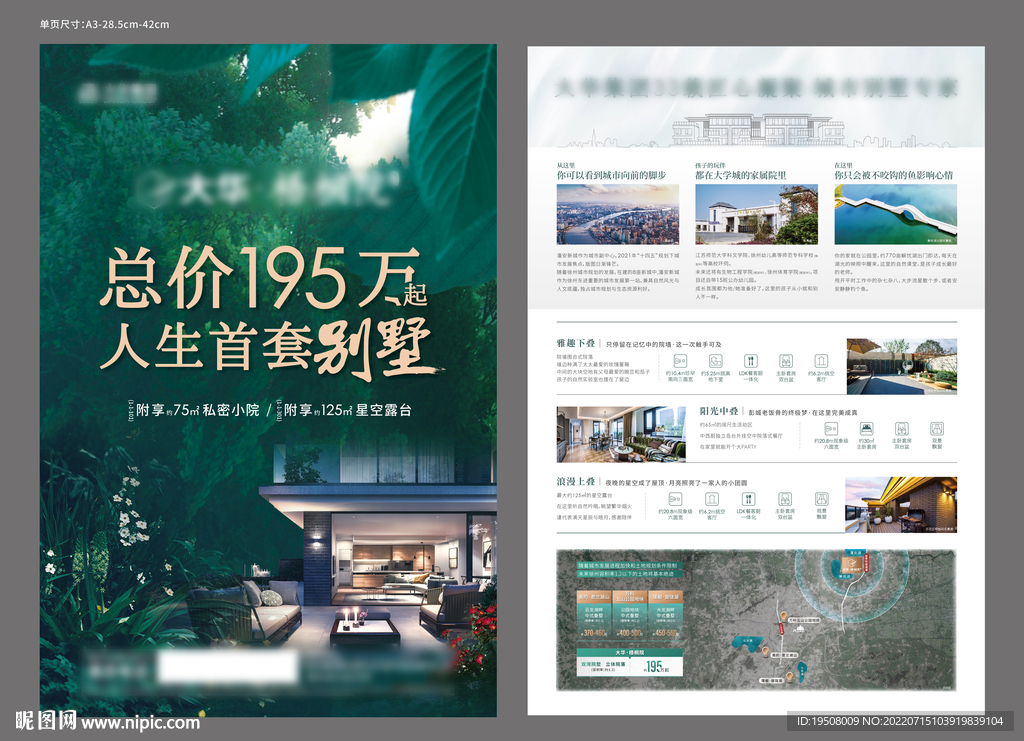Click the 雅趣下叠 section heading

[x=578, y=342]
